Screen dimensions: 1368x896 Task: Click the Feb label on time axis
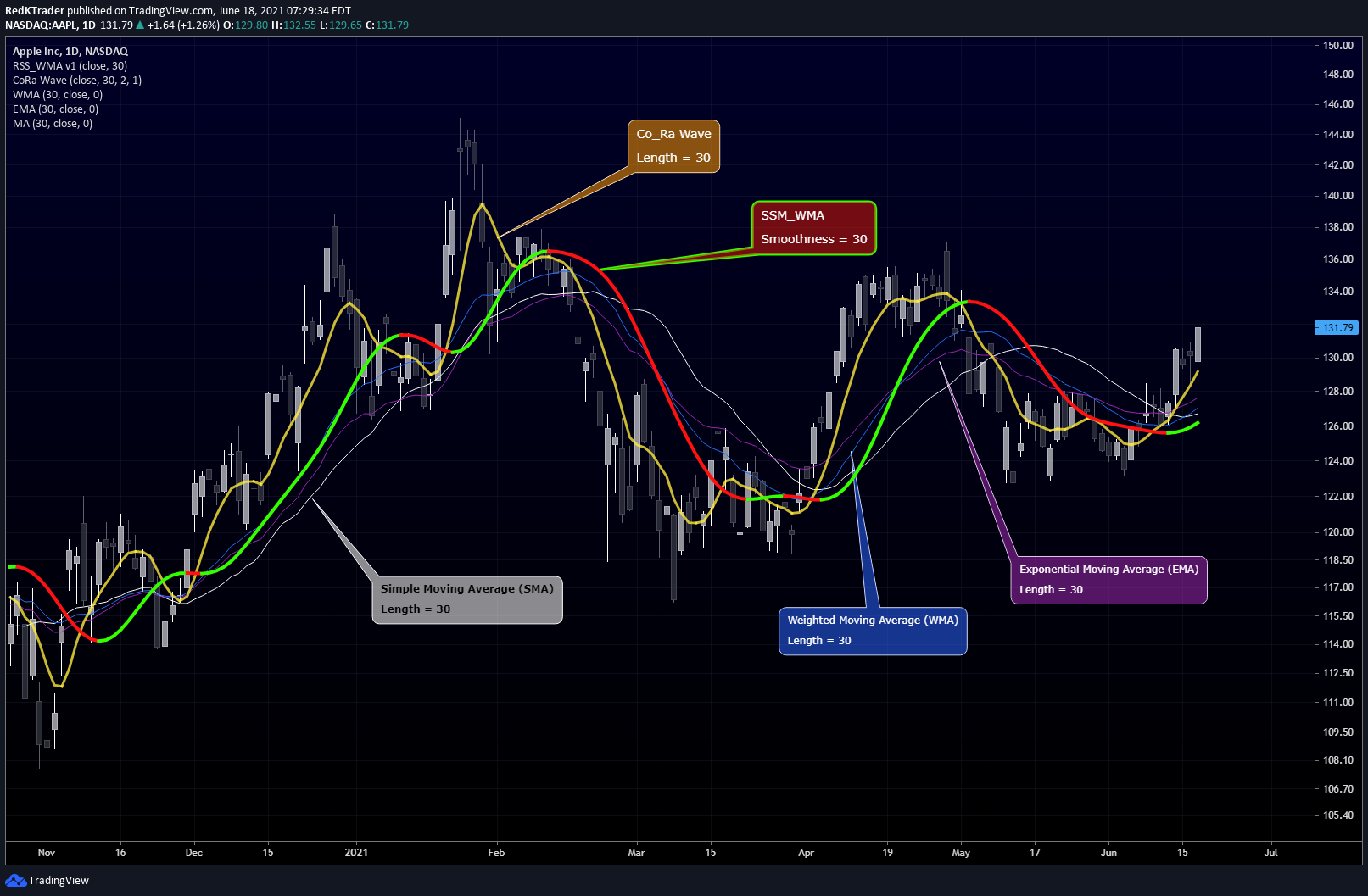tap(497, 853)
